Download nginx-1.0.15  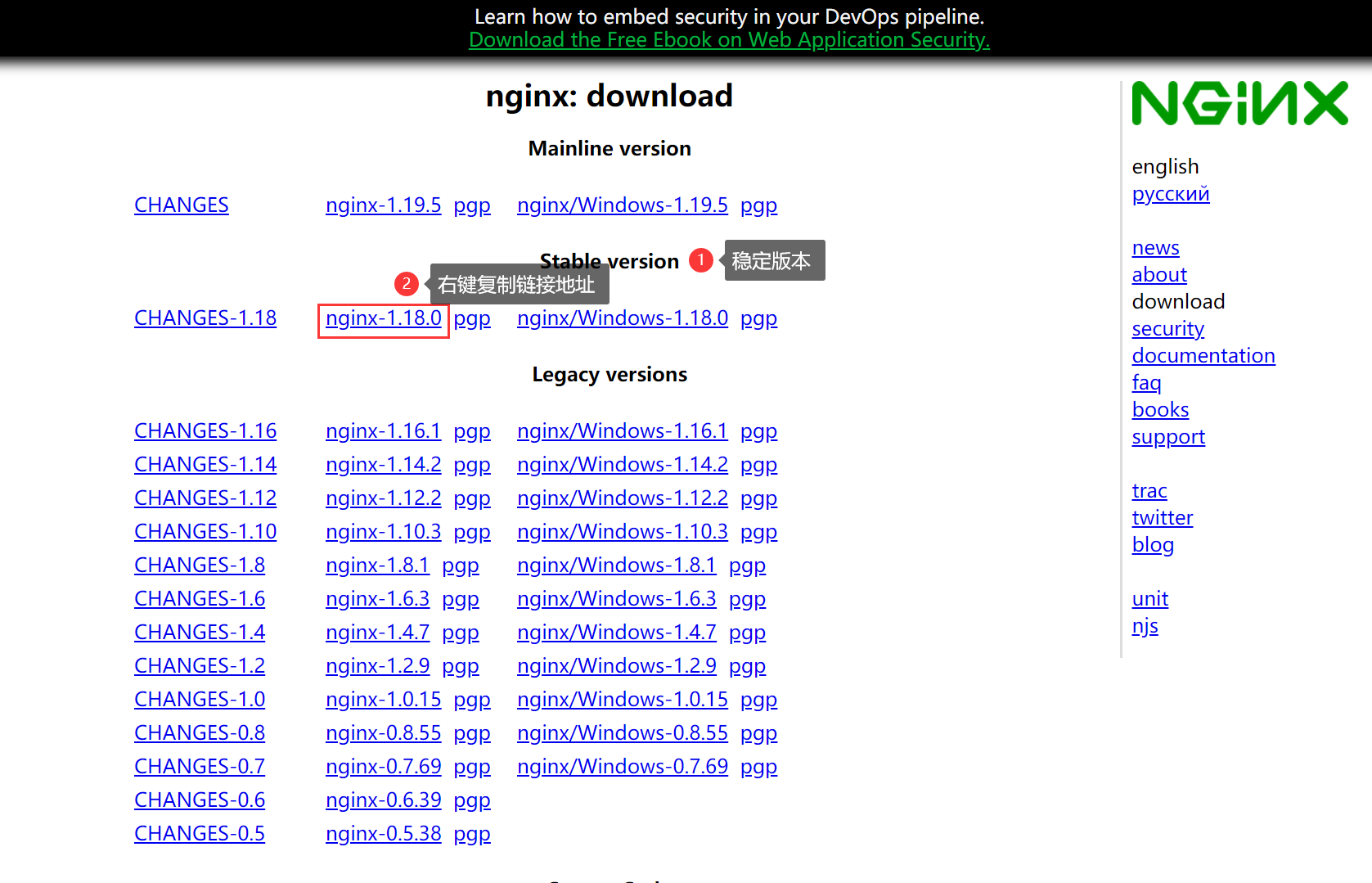(383, 699)
